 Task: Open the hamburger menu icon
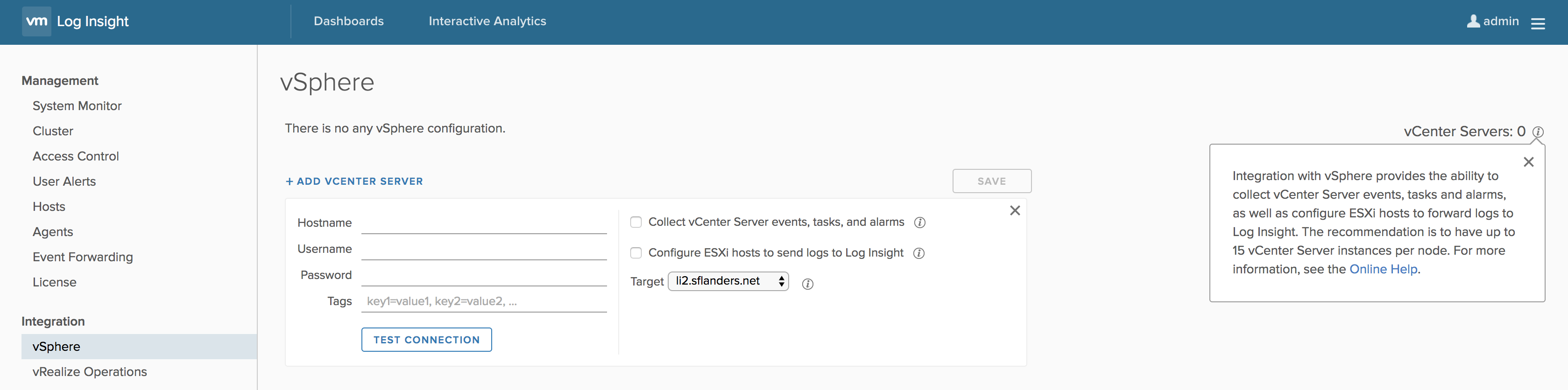click(x=1538, y=23)
